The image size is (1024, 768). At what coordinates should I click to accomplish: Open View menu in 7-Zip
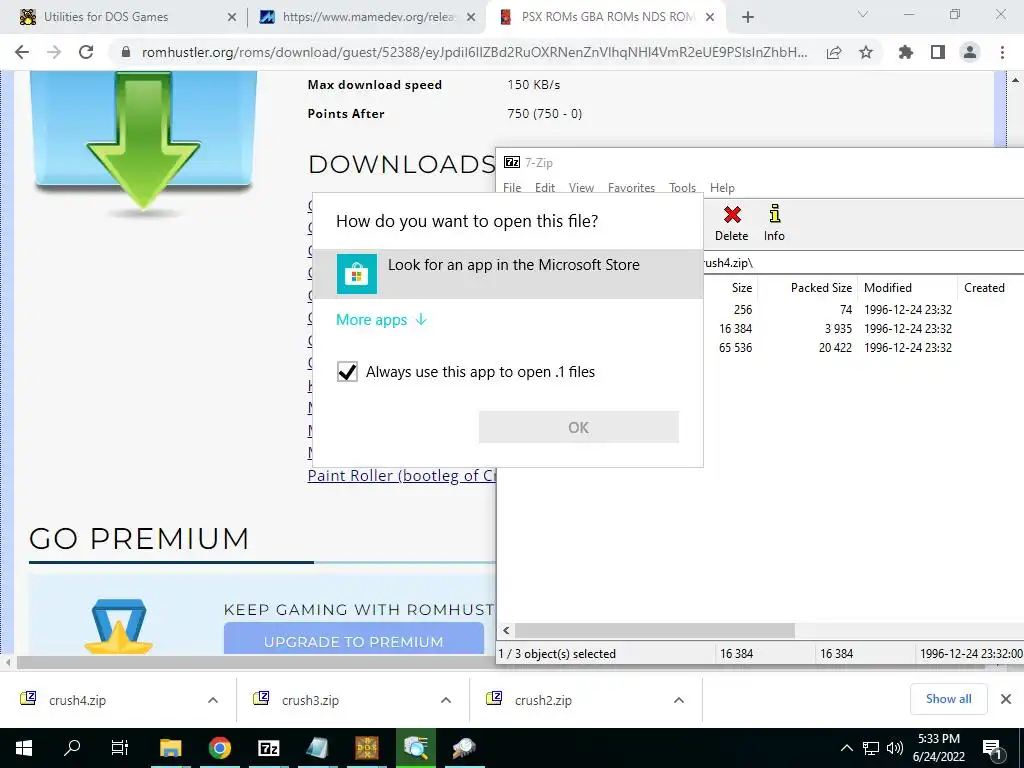581,187
